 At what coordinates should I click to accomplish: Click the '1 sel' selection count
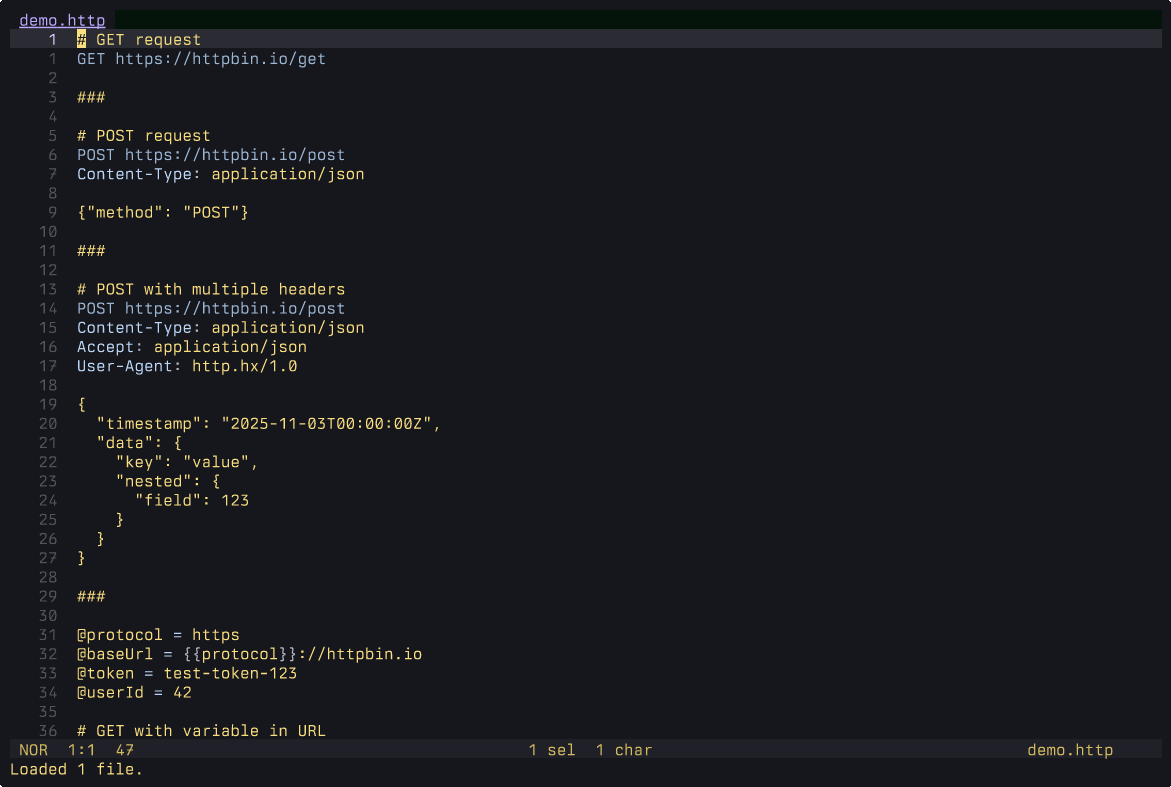(x=552, y=750)
